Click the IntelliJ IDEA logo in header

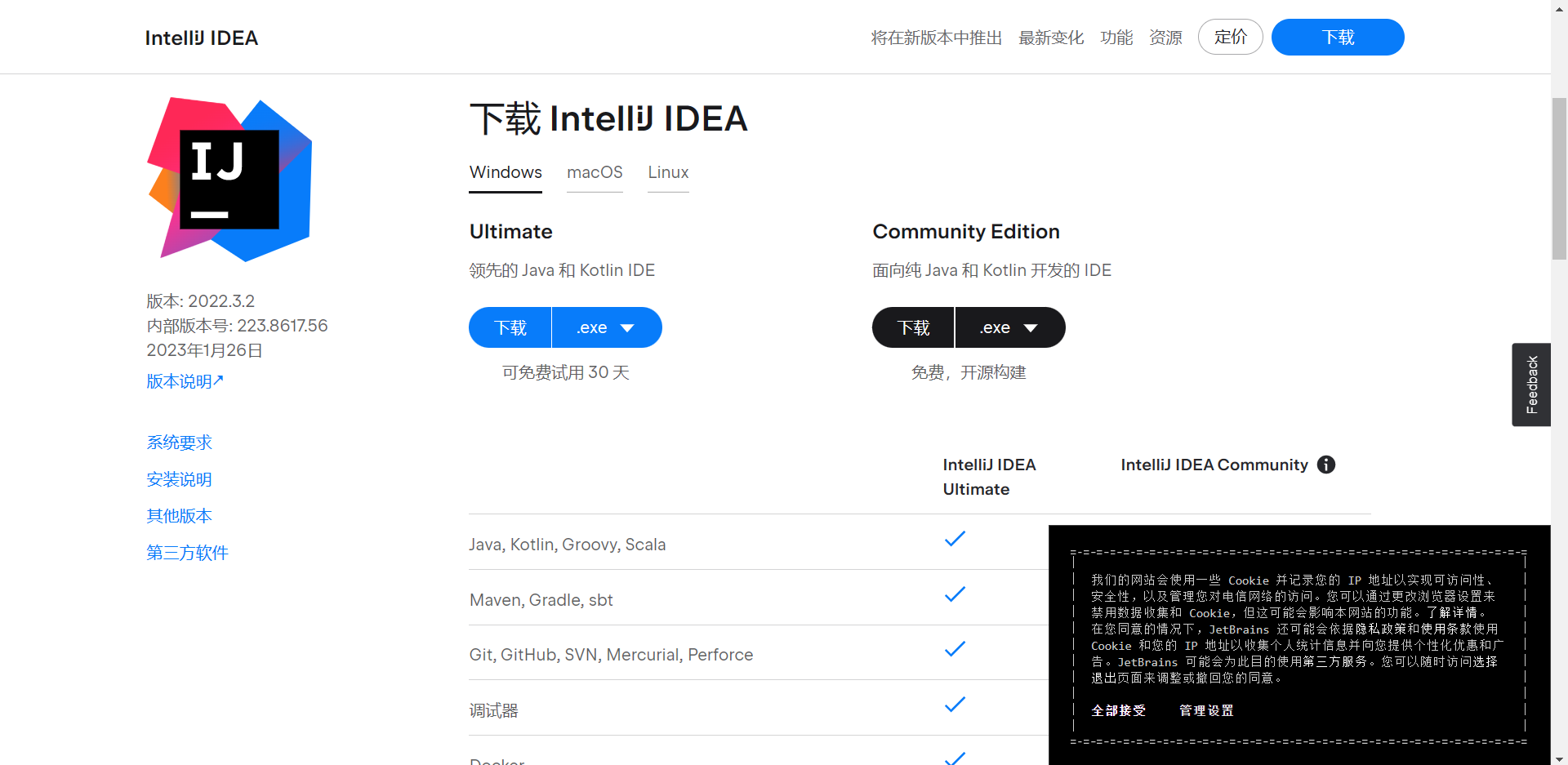click(x=202, y=38)
